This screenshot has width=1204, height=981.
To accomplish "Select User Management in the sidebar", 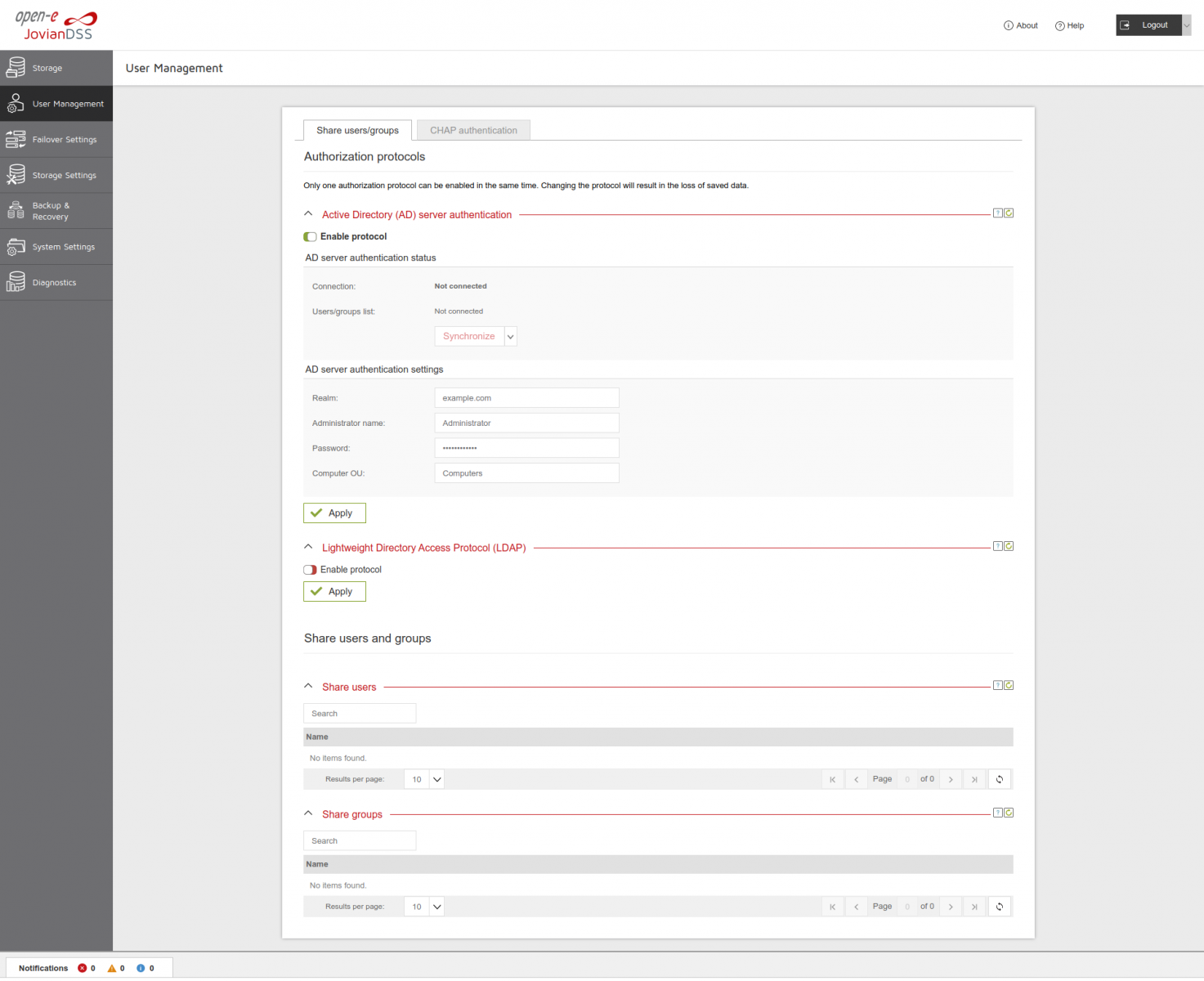I will 56,104.
